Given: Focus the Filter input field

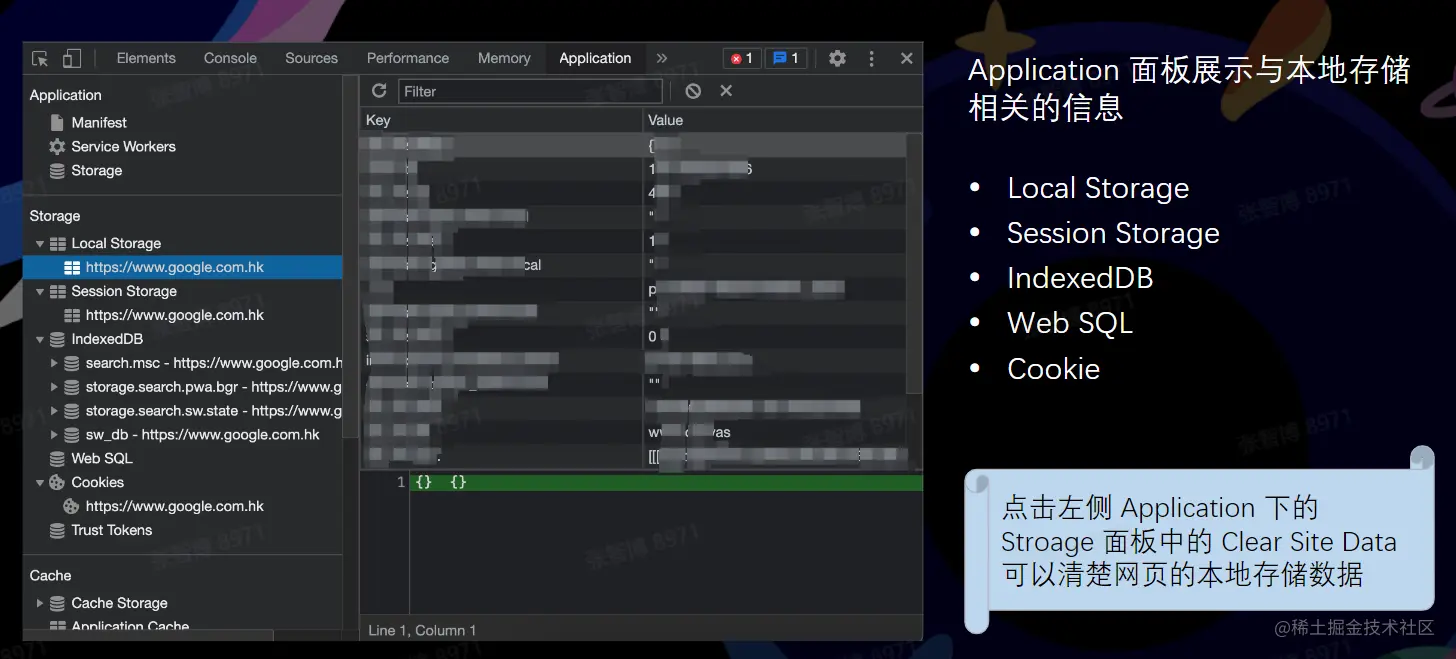Looking at the screenshot, I should (530, 91).
